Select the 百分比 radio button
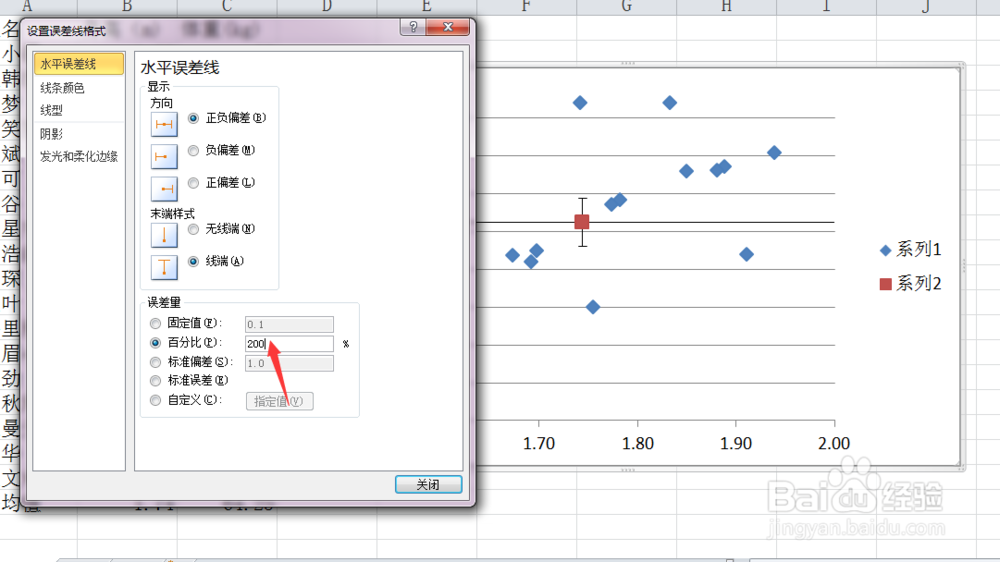 (x=155, y=343)
